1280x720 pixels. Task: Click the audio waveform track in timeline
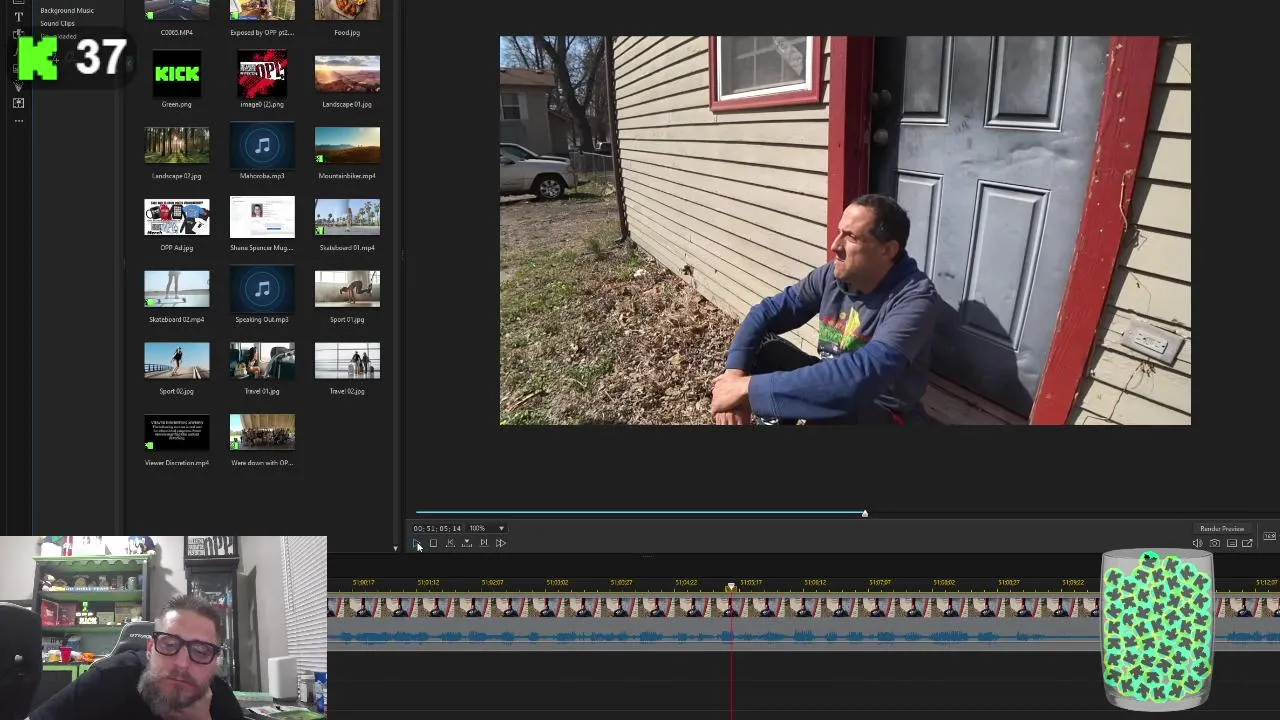click(803, 635)
